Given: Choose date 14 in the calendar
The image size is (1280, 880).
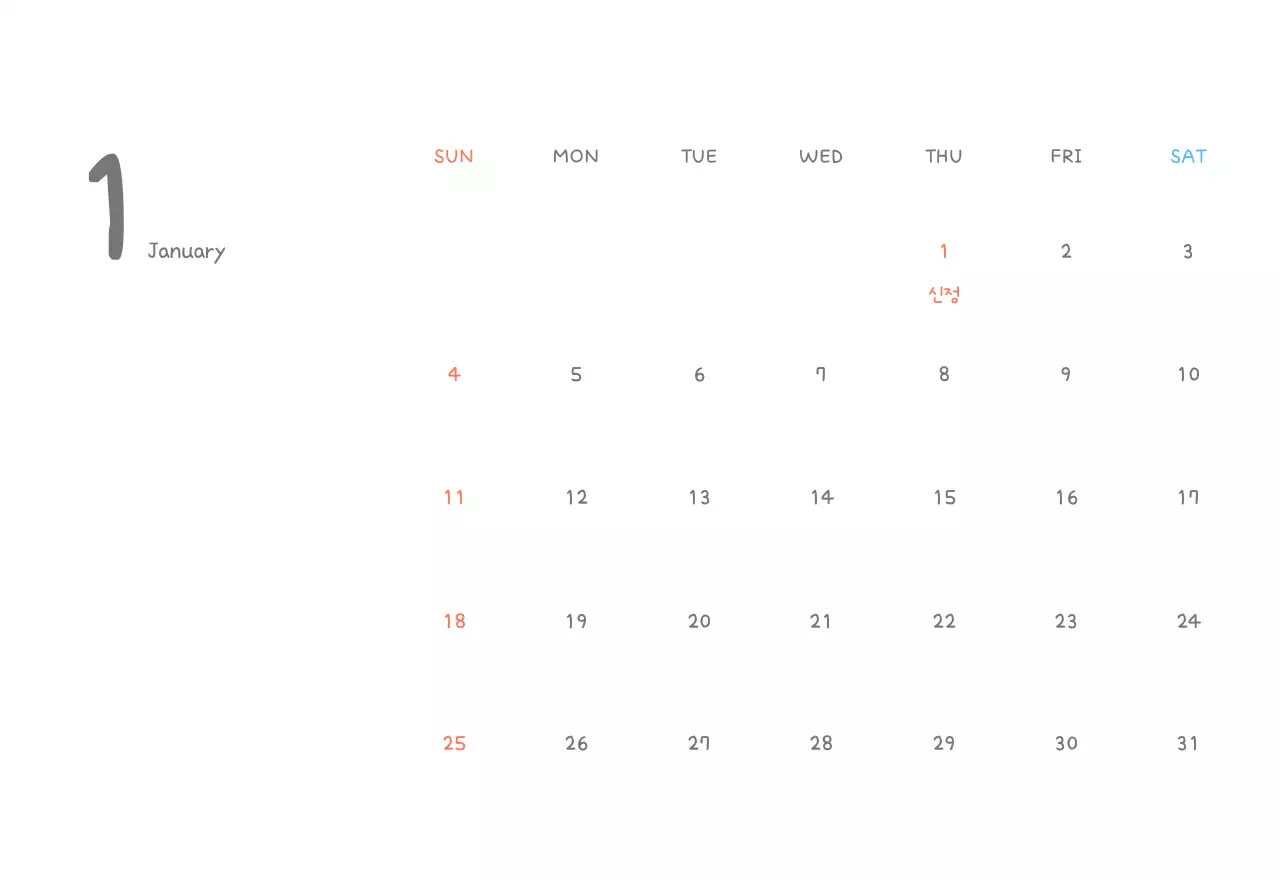Looking at the screenshot, I should click(x=821, y=498).
